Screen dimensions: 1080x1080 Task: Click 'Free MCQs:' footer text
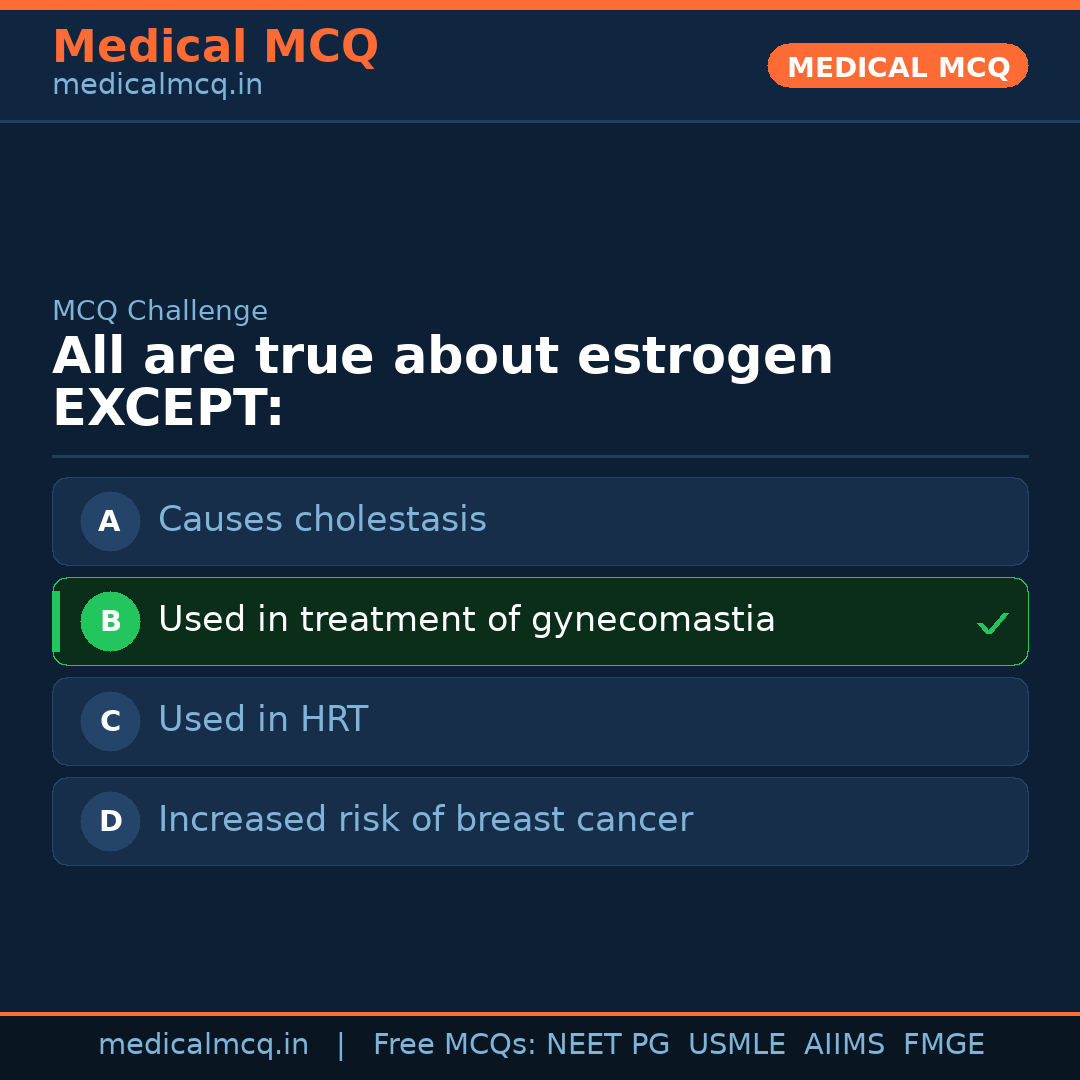pos(455,1045)
